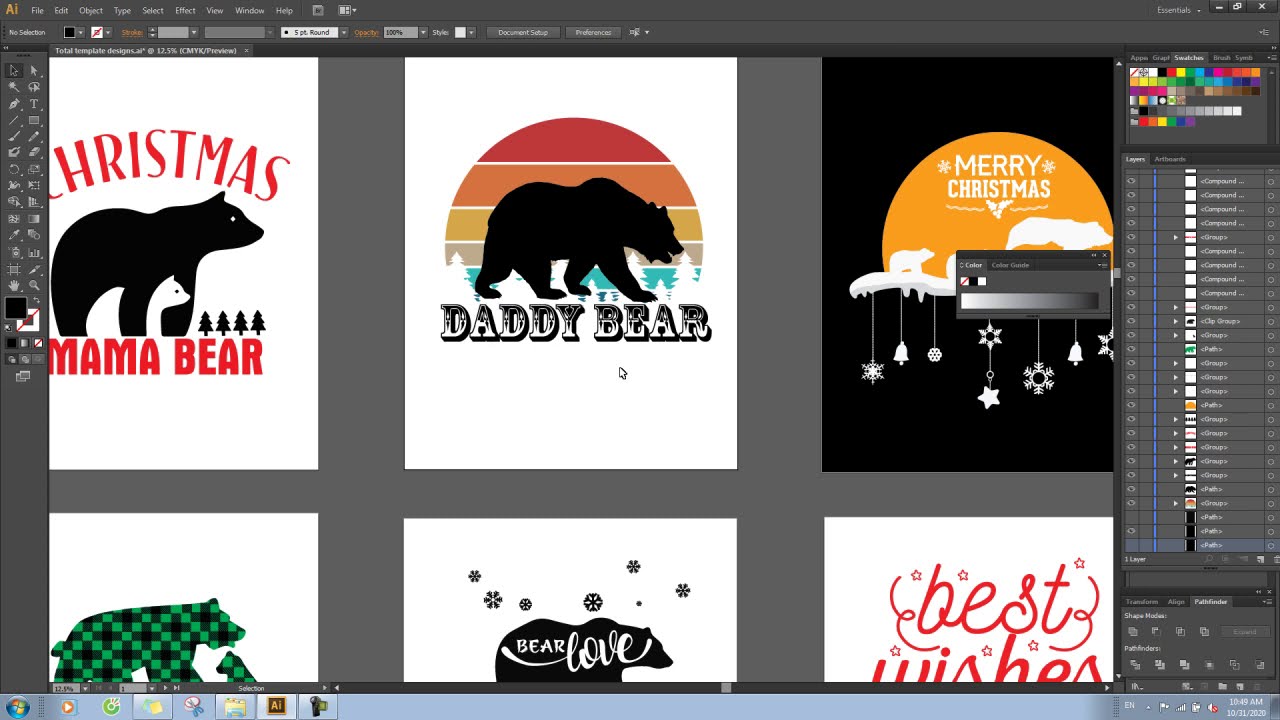Select the Shape Builder tool
Viewport: 1280px width, 720px height.
pyautogui.click(x=14, y=203)
